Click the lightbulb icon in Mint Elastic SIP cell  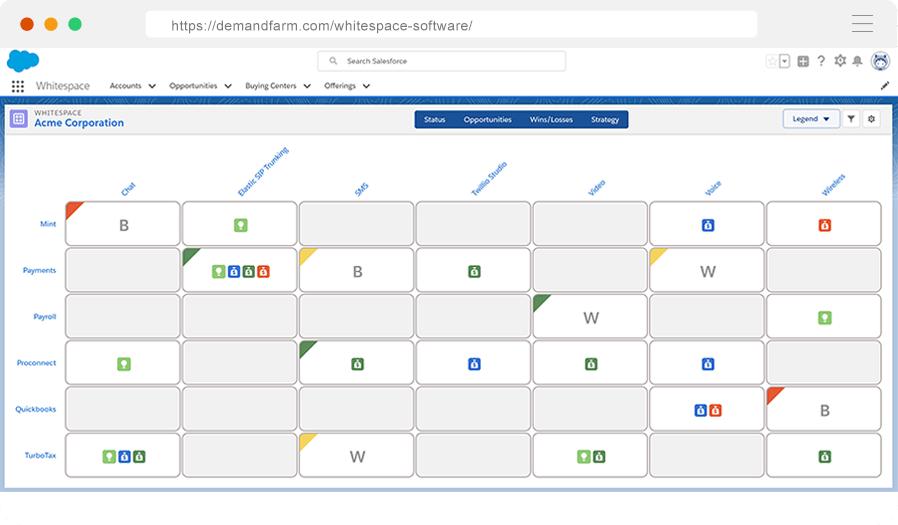(241, 225)
